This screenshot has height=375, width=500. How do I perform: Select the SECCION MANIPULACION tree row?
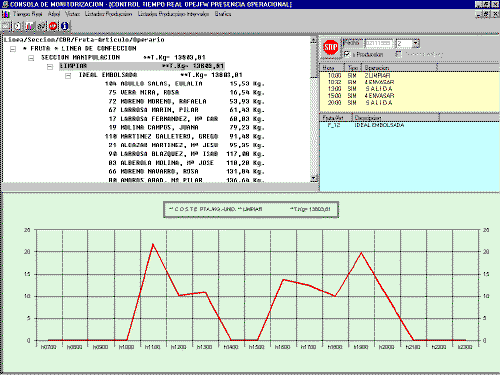point(123,57)
